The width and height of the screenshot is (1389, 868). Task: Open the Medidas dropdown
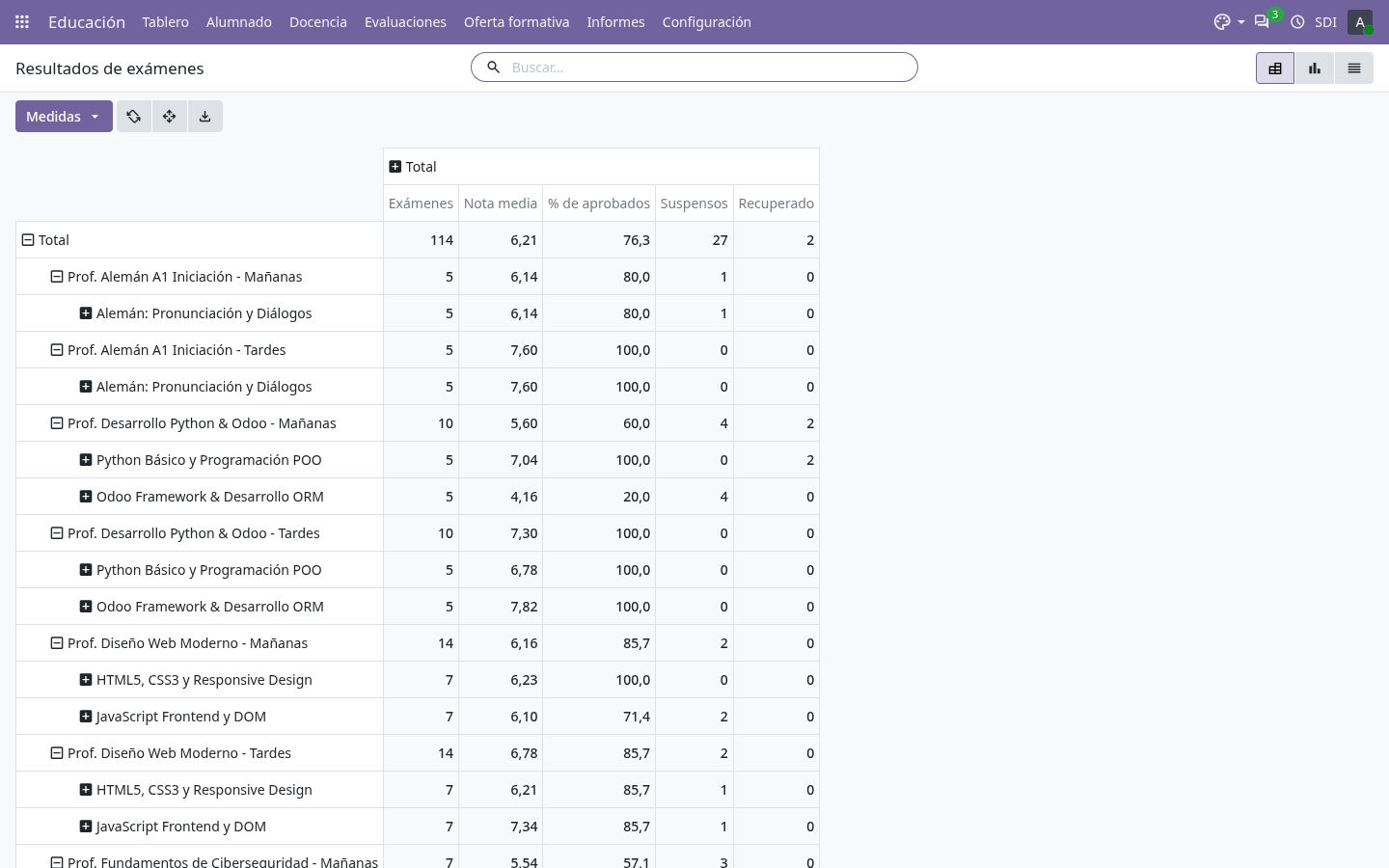point(64,117)
